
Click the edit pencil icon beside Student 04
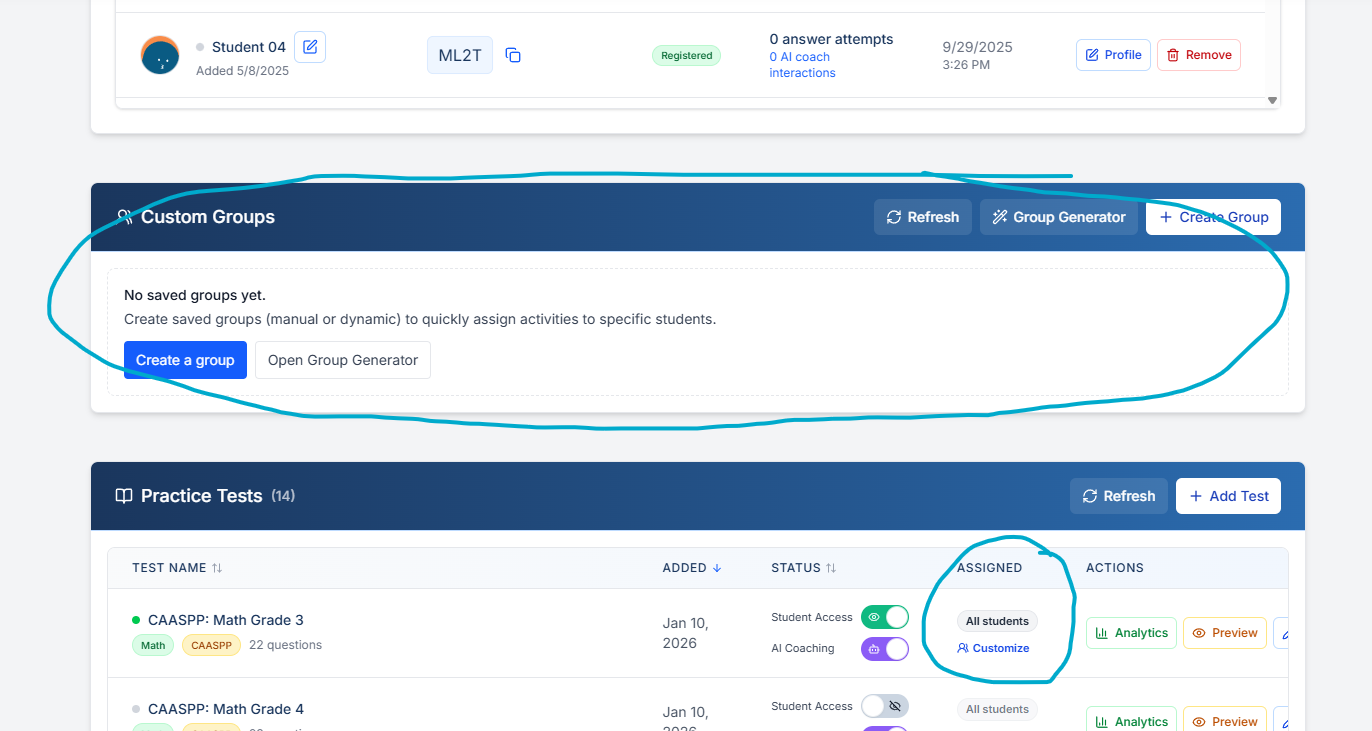coord(310,47)
